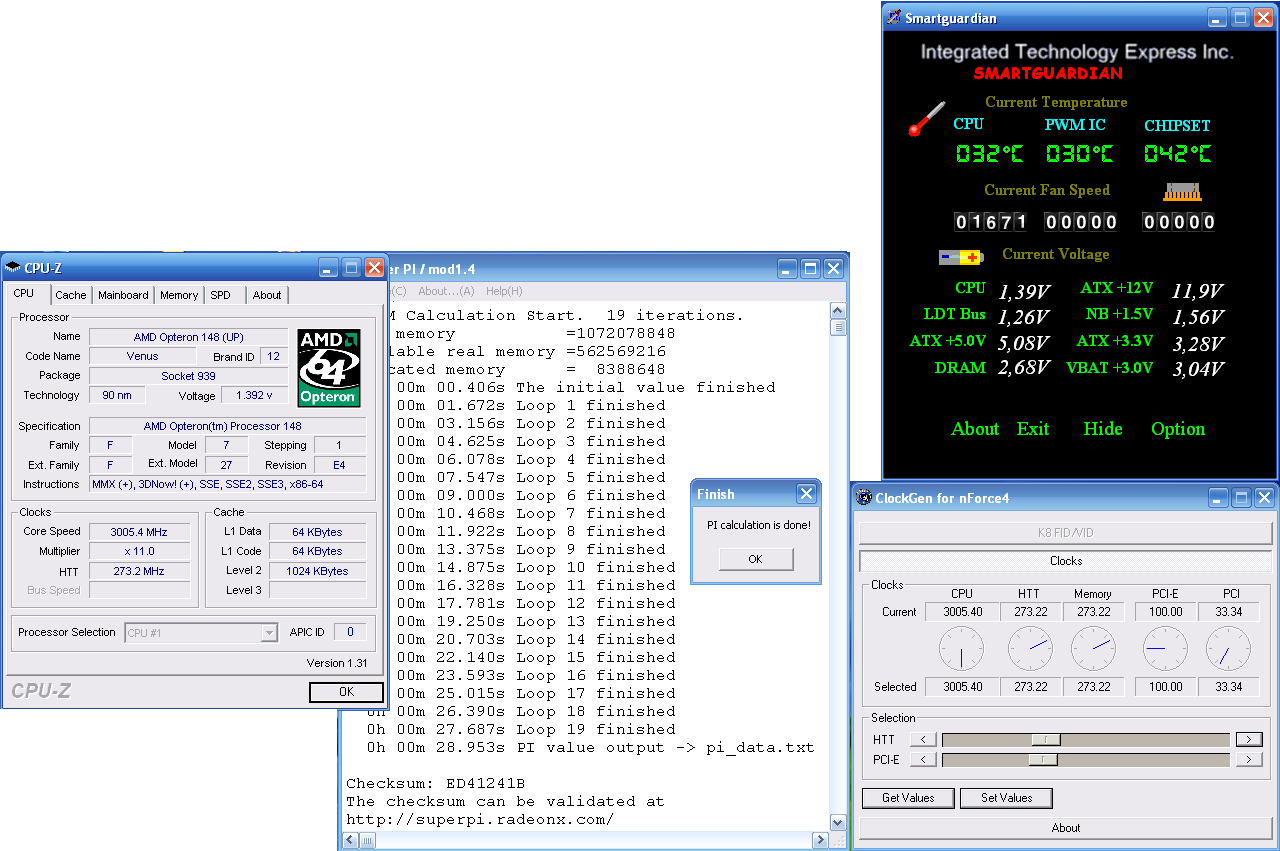Click the Clocks button in ClockGen
The height and width of the screenshot is (851, 1280).
point(1066,561)
